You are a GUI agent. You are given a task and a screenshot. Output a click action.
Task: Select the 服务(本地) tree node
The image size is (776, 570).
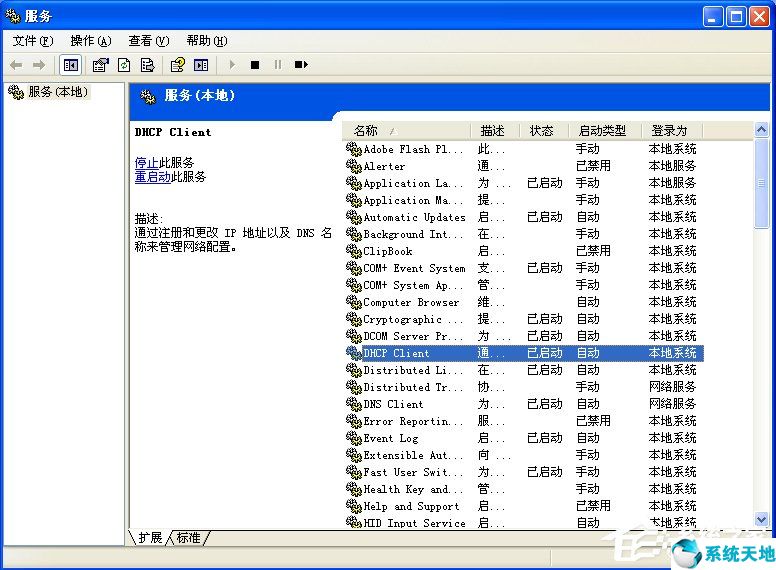point(58,92)
